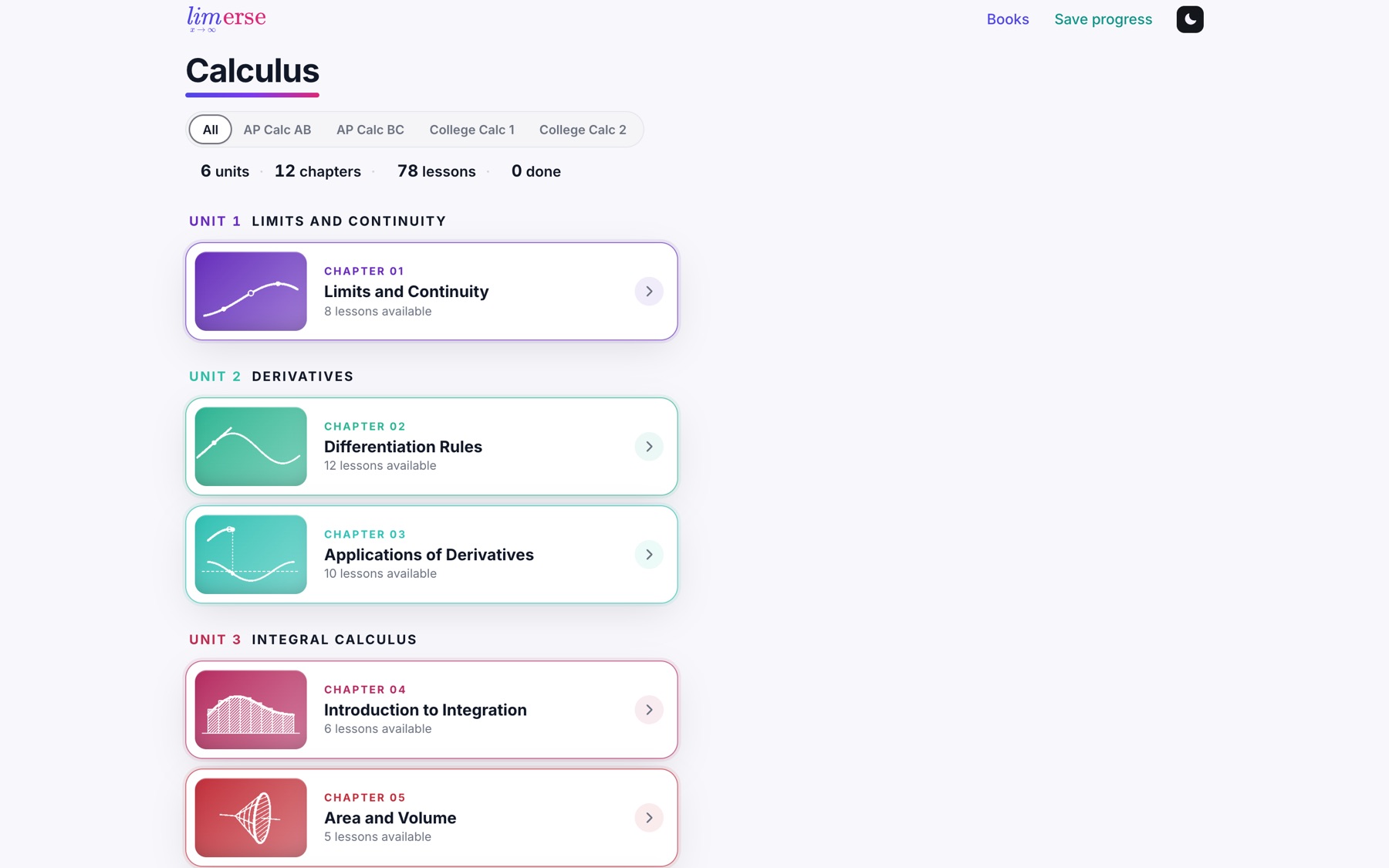Open Applications of Derivatives chevron arrow
The height and width of the screenshot is (868, 1389).
point(649,554)
